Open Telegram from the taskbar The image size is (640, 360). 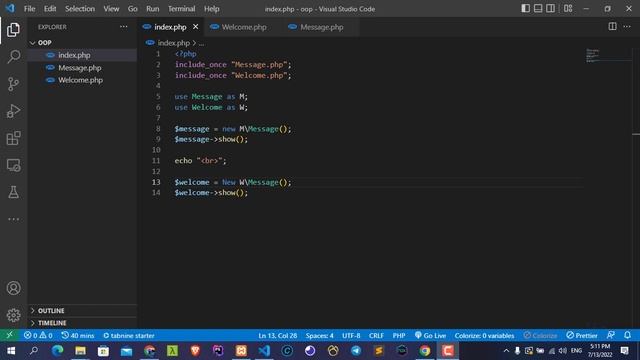point(356,351)
